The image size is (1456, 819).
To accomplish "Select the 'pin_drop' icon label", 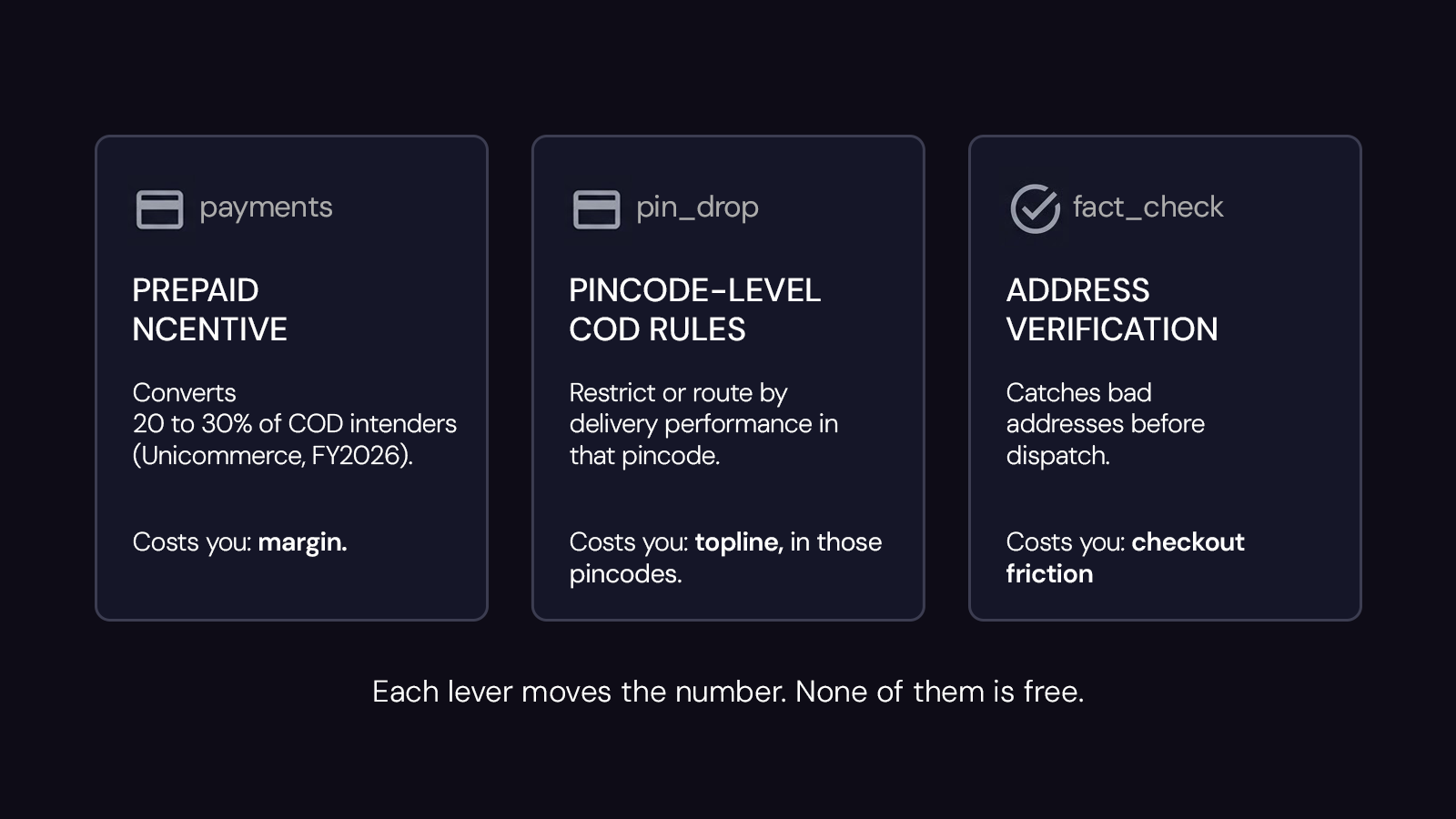I will coord(697,208).
